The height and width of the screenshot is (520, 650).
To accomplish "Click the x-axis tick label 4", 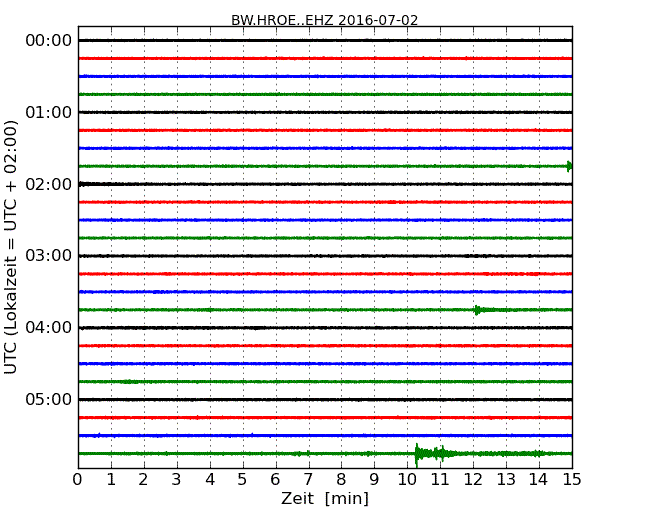I will [x=210, y=480].
